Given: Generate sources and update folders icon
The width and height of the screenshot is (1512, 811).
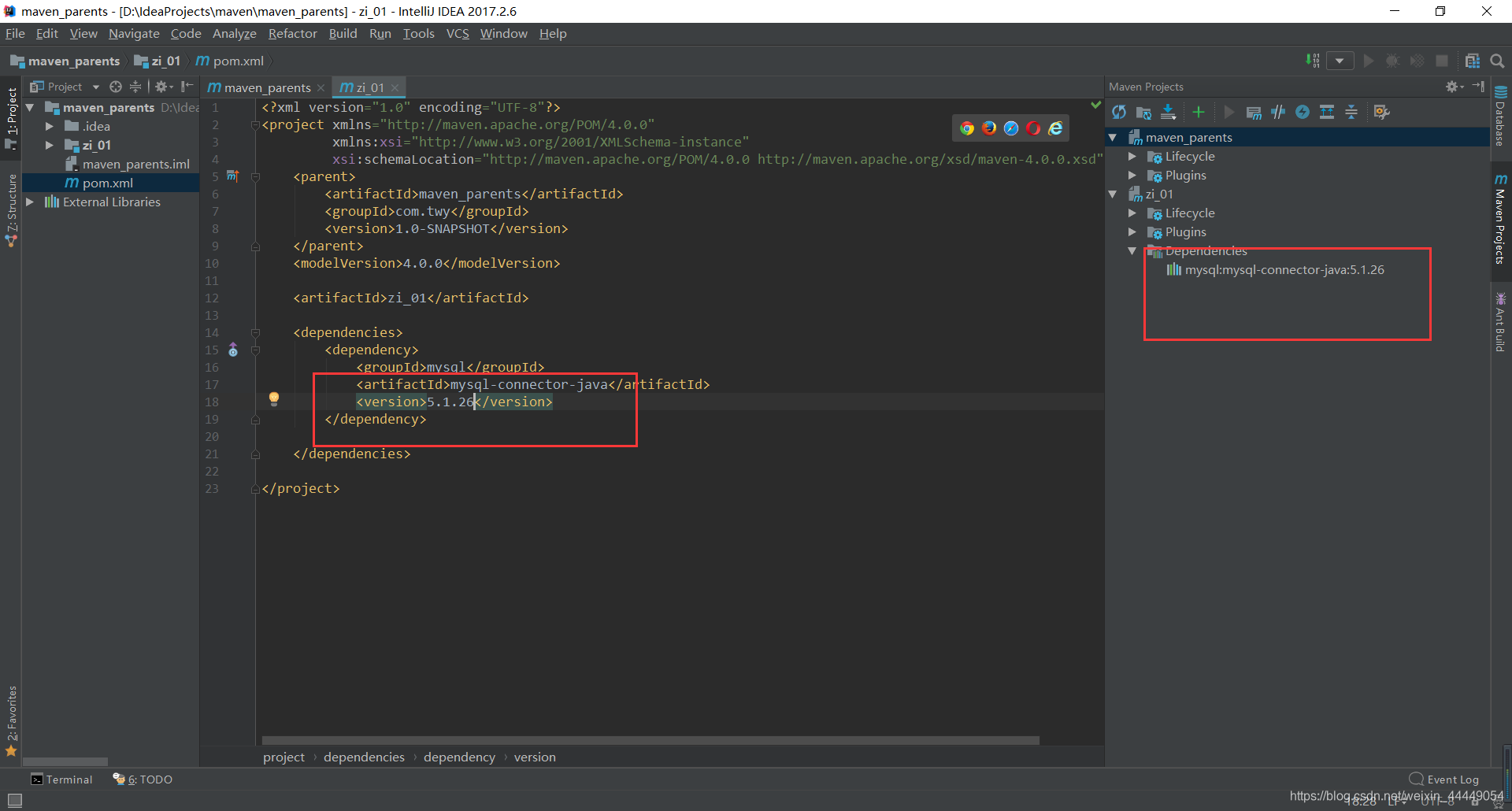Looking at the screenshot, I should (x=1143, y=113).
